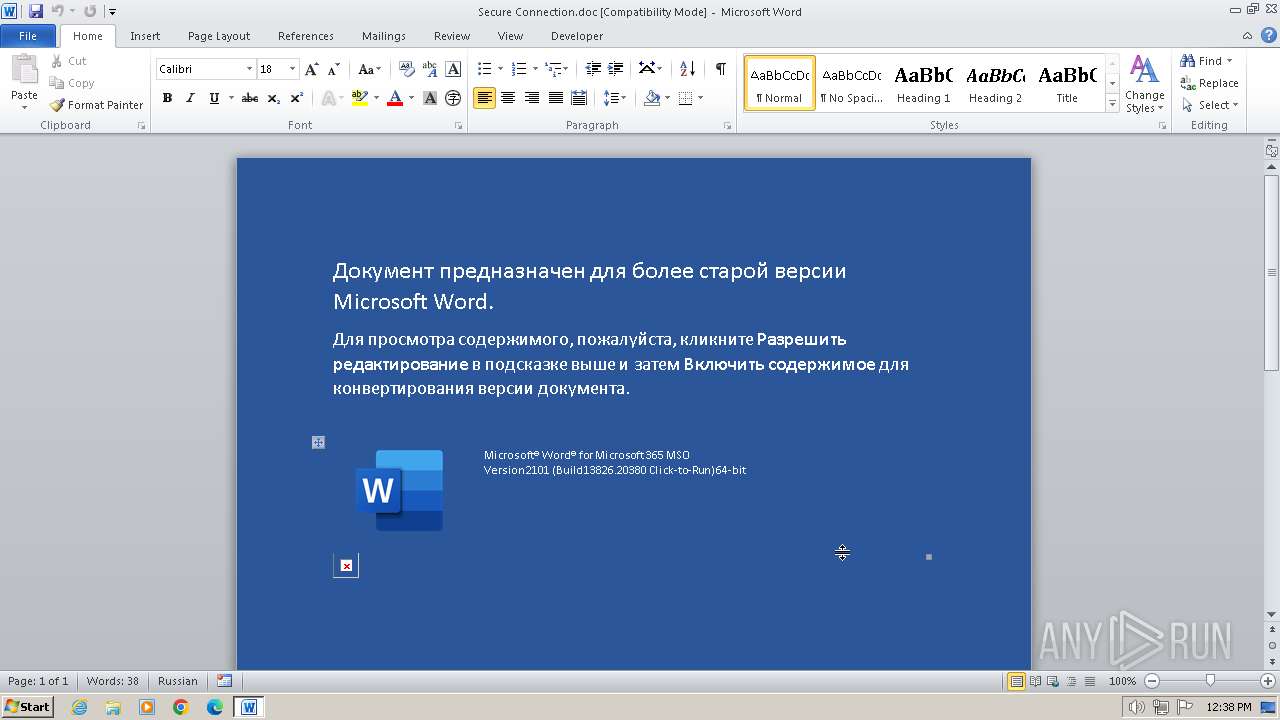Apply the Heading 1 style
Image resolution: width=1280 pixels, height=720 pixels.
pyautogui.click(x=923, y=83)
